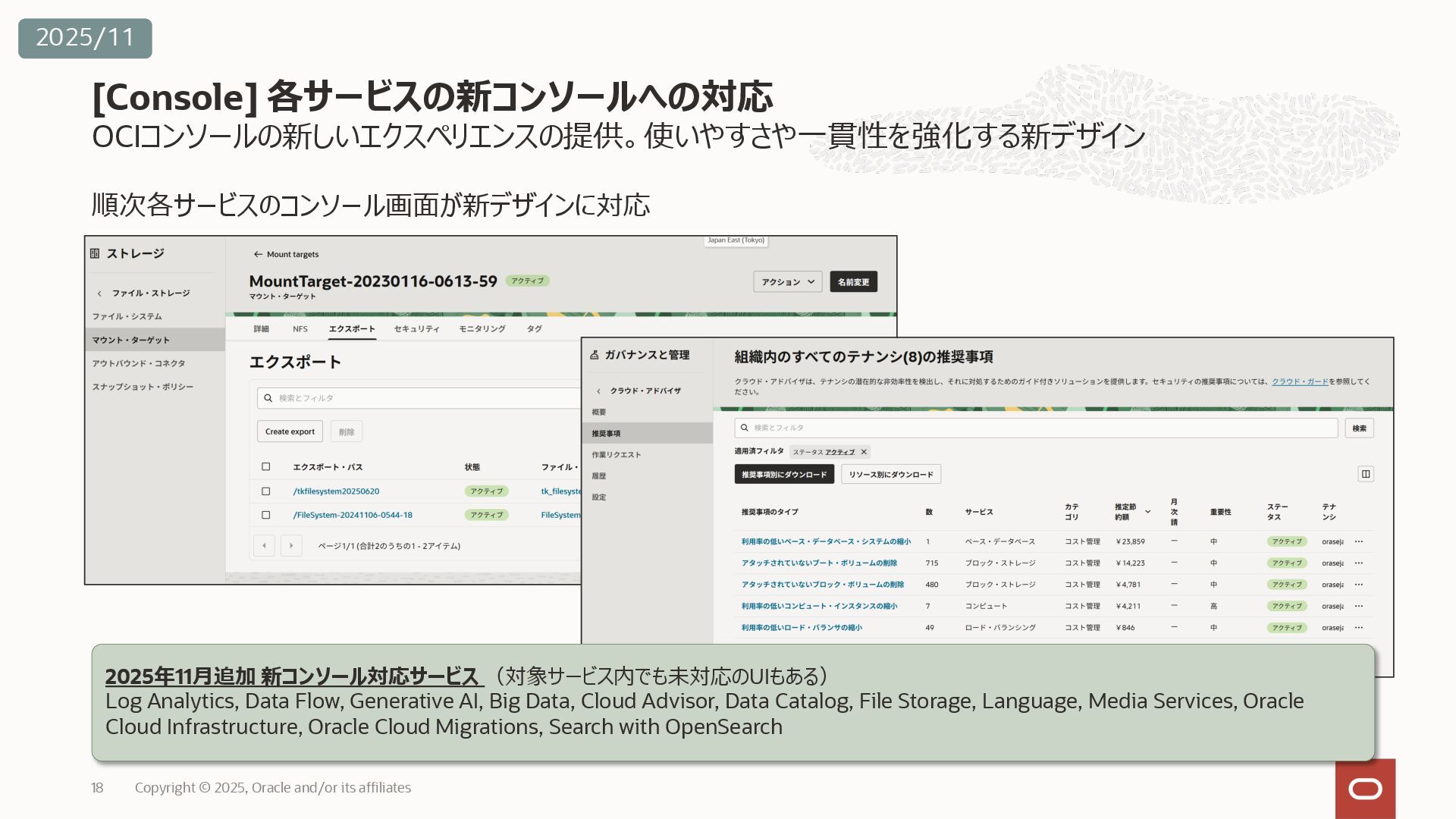Viewport: 1456px width, 819px height.
Task: Sort by 推定節約額 column arrow
Action: (1147, 512)
